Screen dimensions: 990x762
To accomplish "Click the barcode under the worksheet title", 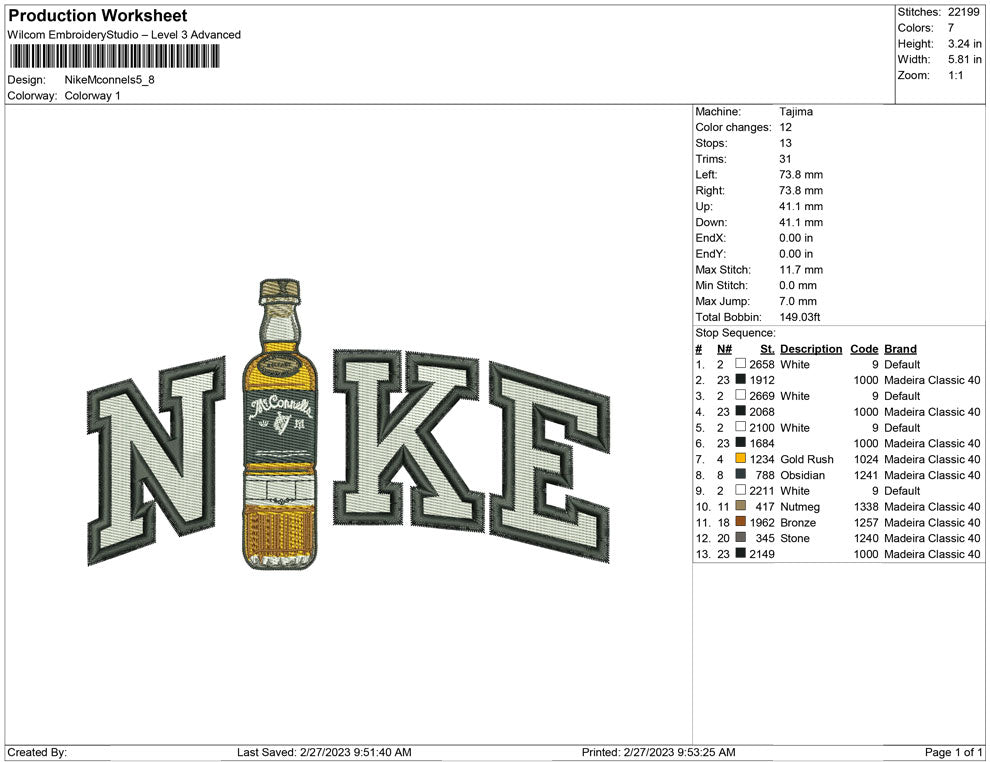I will tap(114, 56).
